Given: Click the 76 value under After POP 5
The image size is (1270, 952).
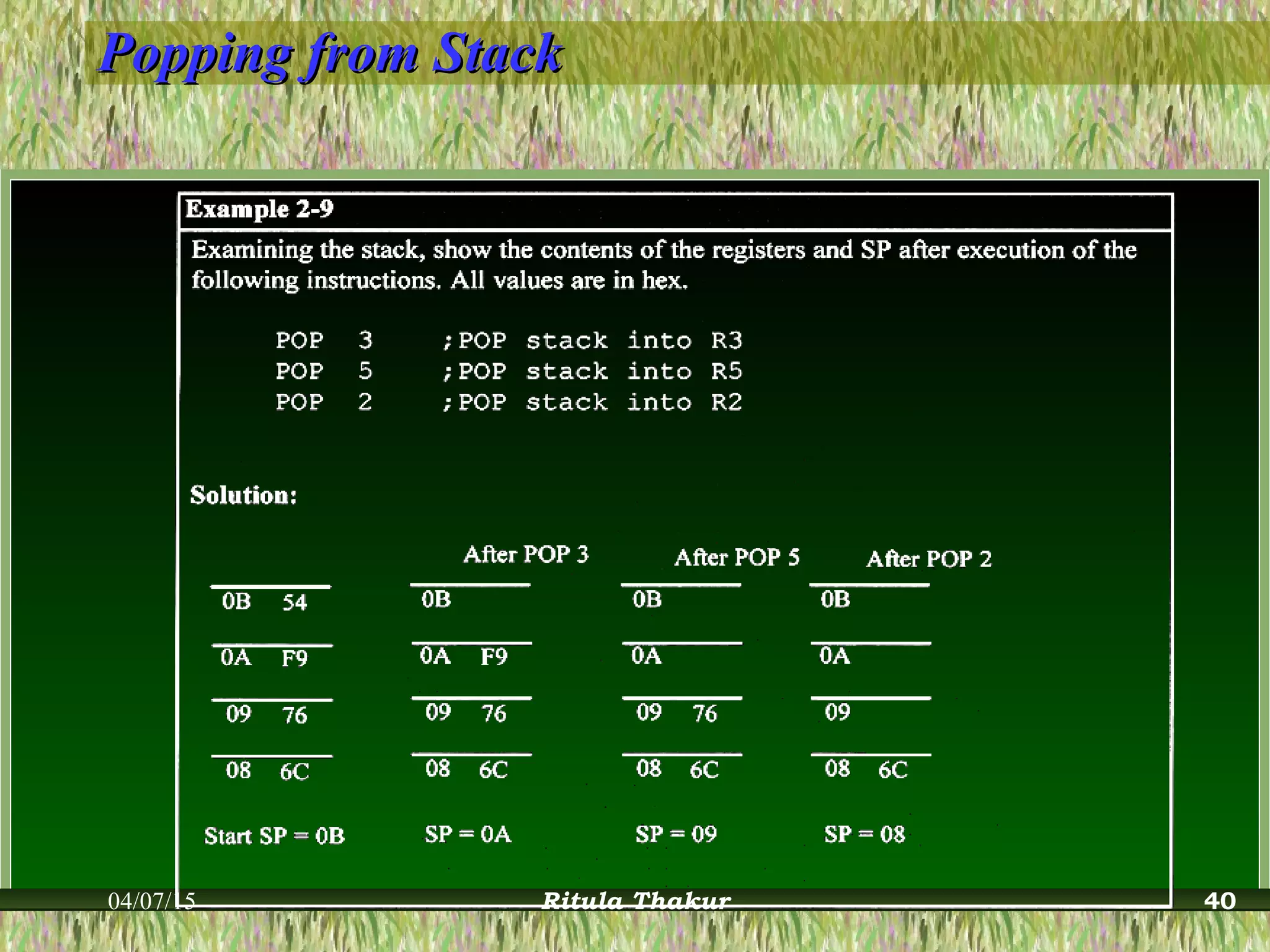Looking at the screenshot, I should [704, 713].
